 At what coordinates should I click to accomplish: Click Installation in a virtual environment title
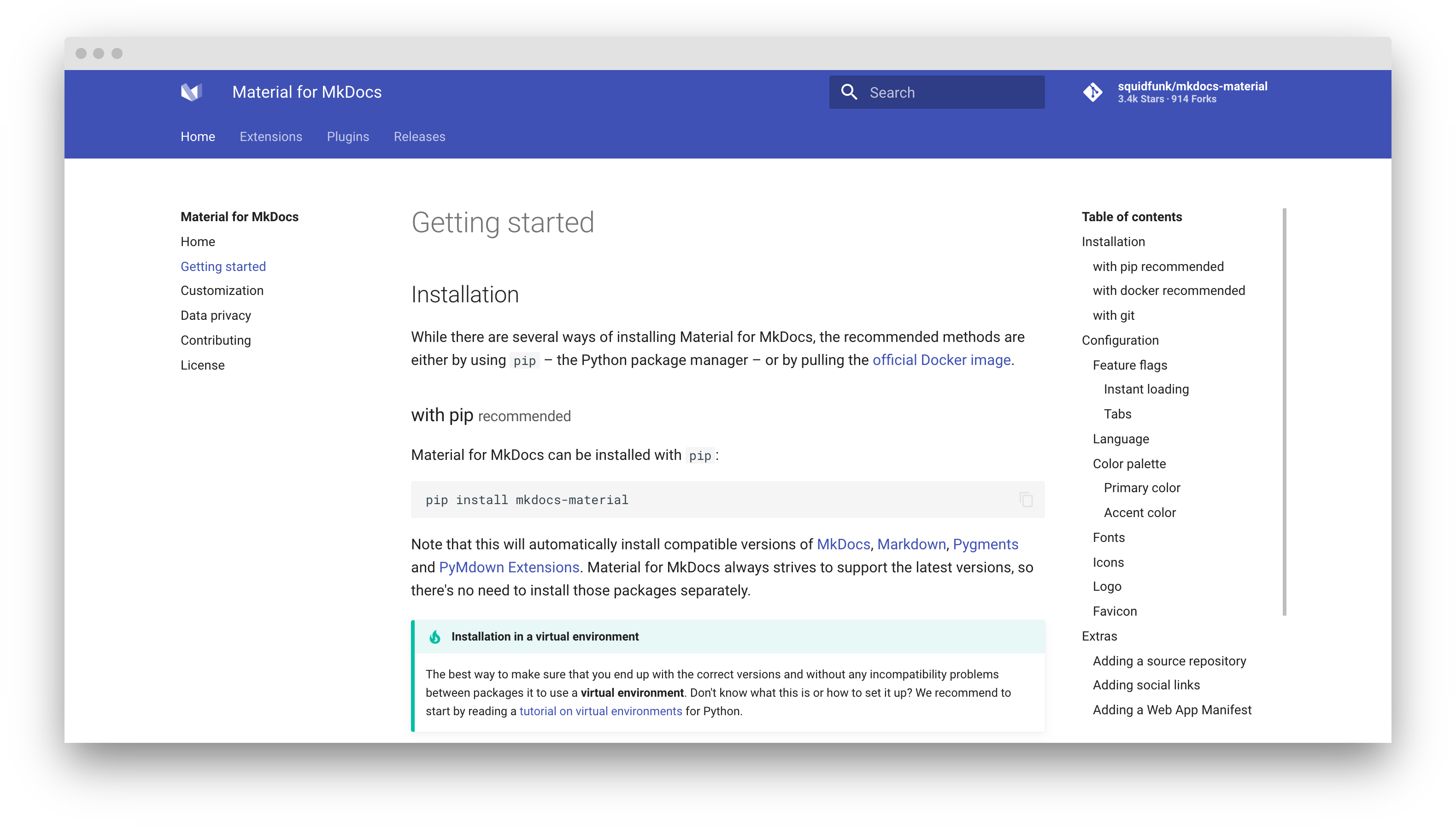[x=545, y=636]
